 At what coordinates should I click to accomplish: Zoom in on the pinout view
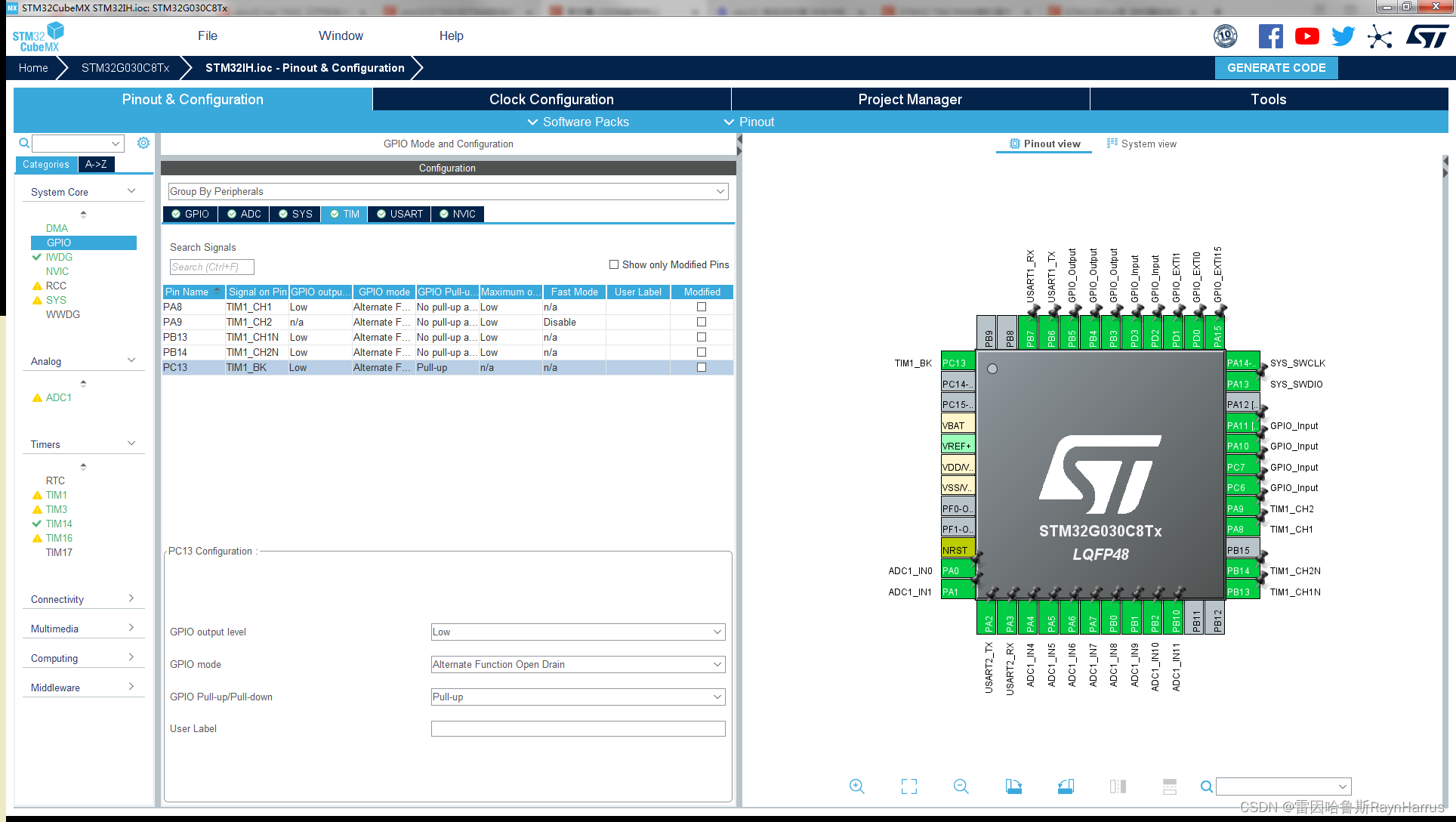tap(856, 786)
